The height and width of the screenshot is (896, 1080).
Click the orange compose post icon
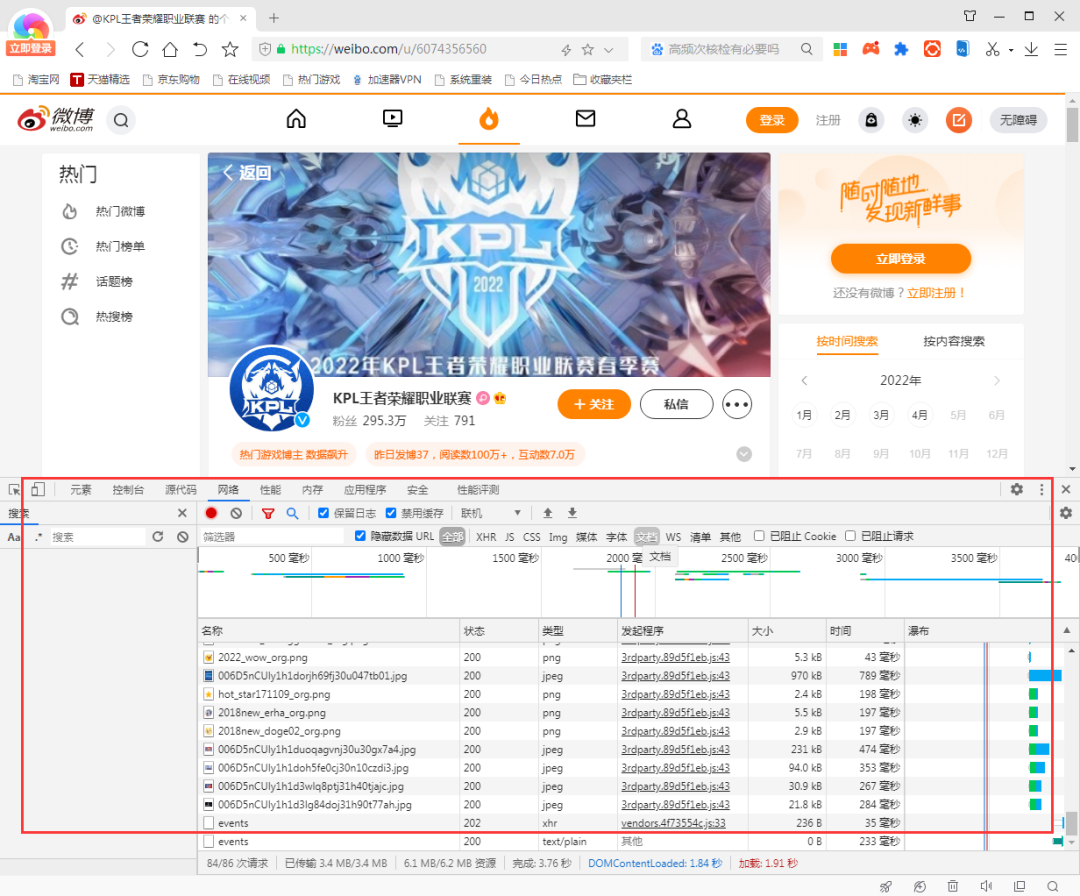[958, 121]
